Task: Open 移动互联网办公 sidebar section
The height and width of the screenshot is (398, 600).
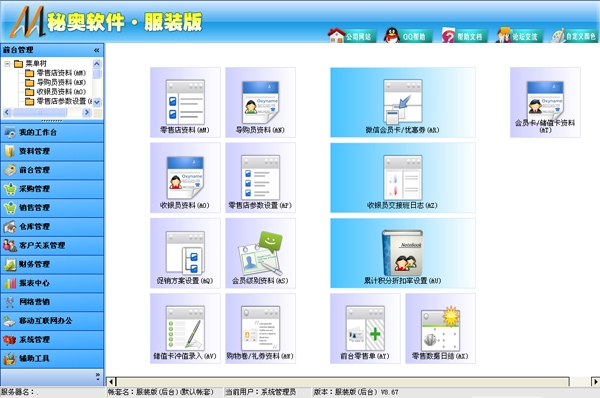Action: click(52, 321)
